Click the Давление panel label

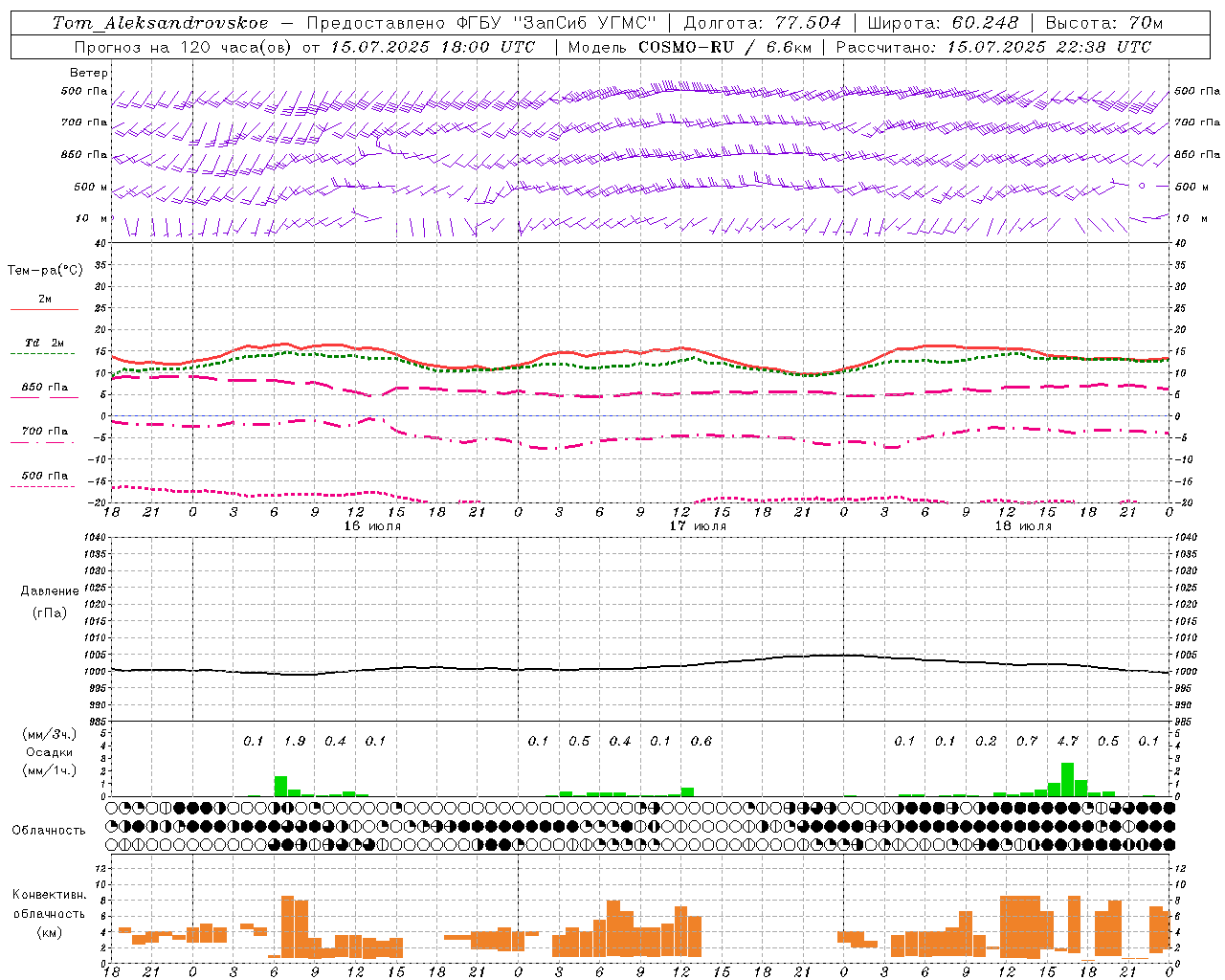coord(49,591)
